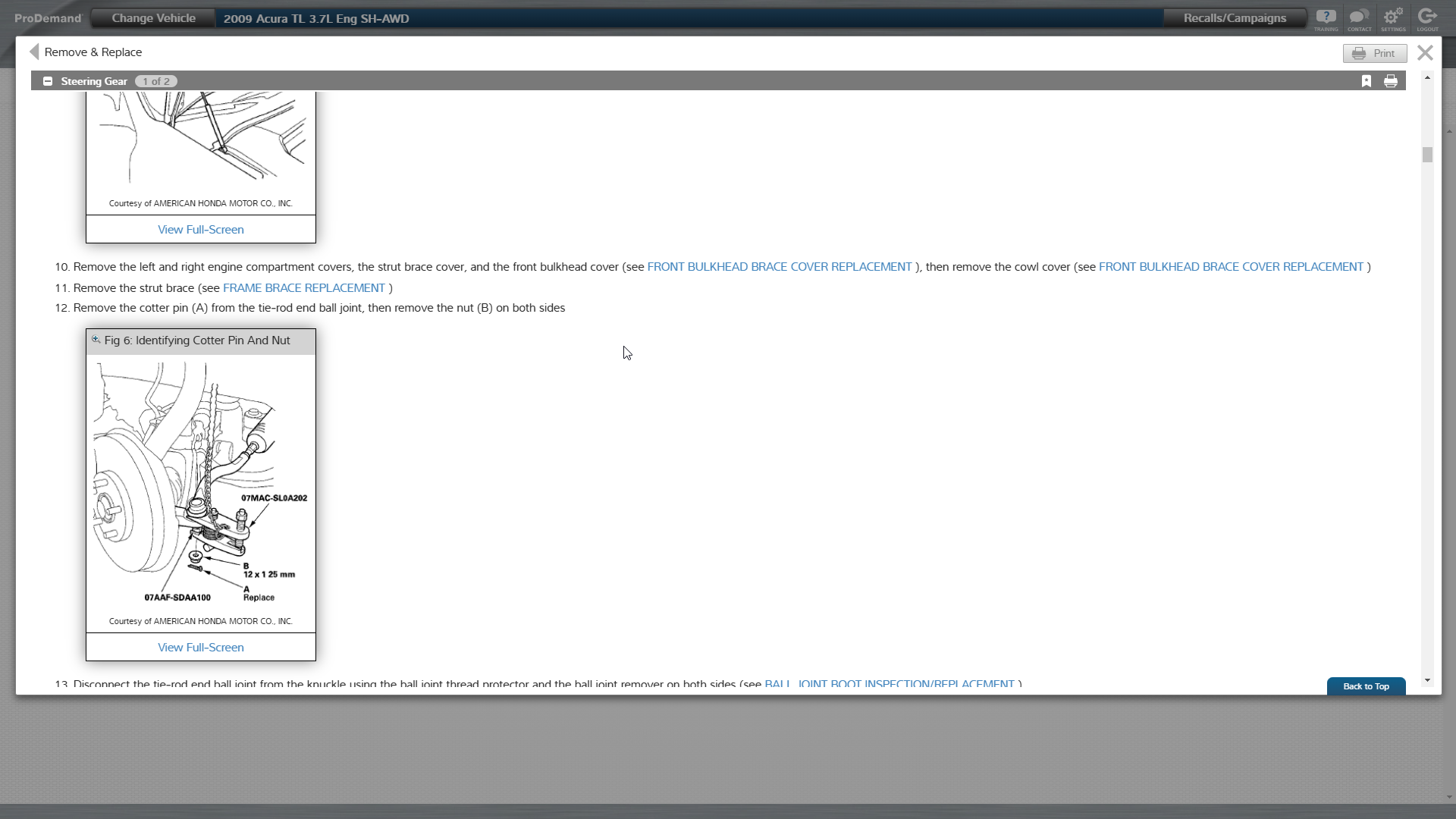Click the back arrow beside Remove & Replace

pyautogui.click(x=34, y=52)
